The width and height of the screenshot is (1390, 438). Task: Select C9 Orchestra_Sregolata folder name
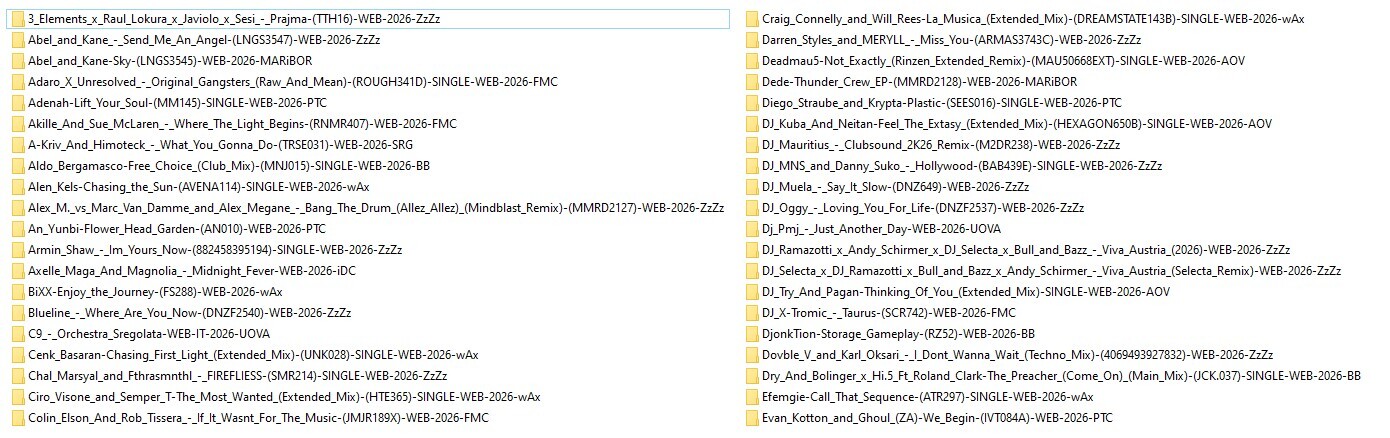(149, 334)
